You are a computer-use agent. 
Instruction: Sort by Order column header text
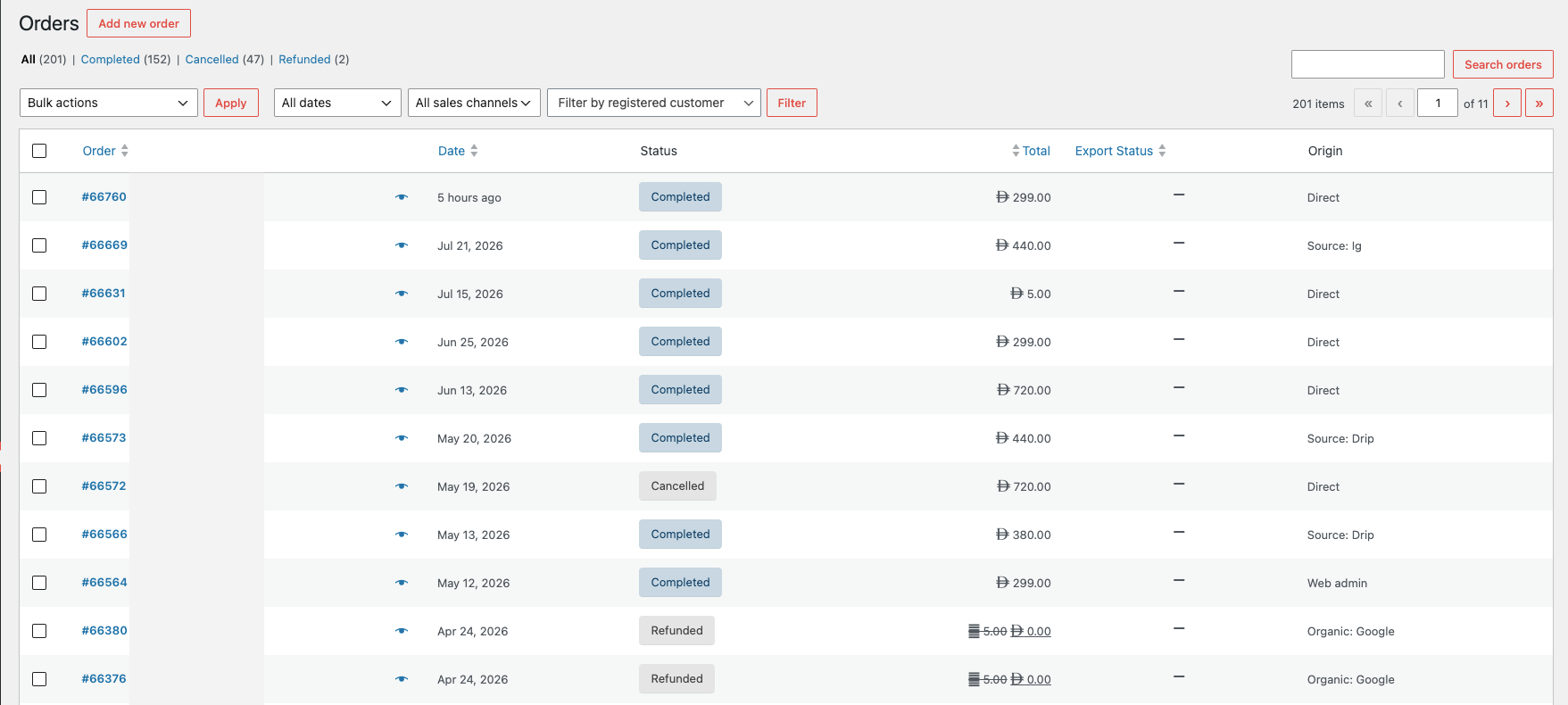[99, 151]
